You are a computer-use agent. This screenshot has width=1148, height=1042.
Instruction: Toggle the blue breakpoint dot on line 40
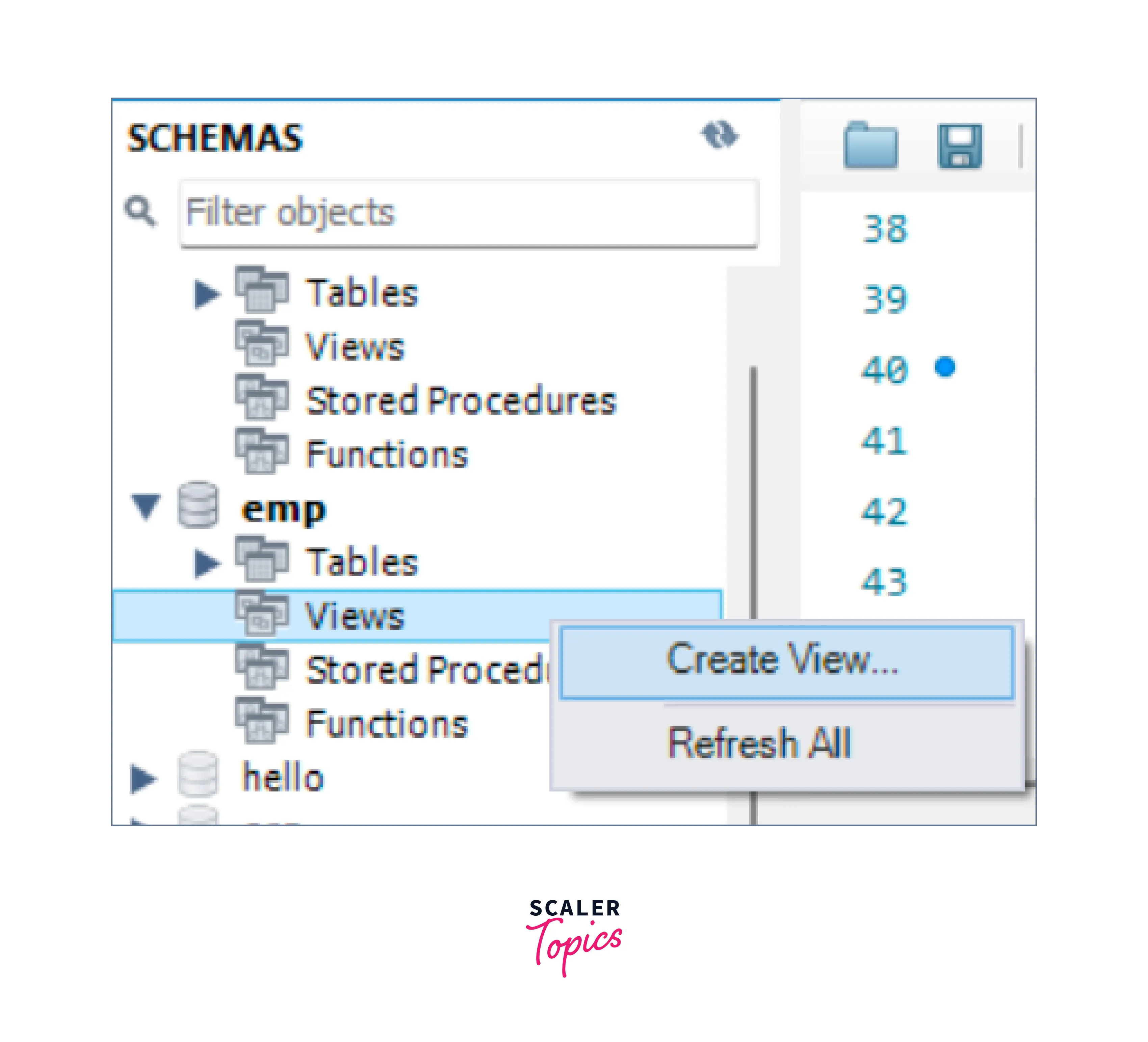click(x=945, y=367)
